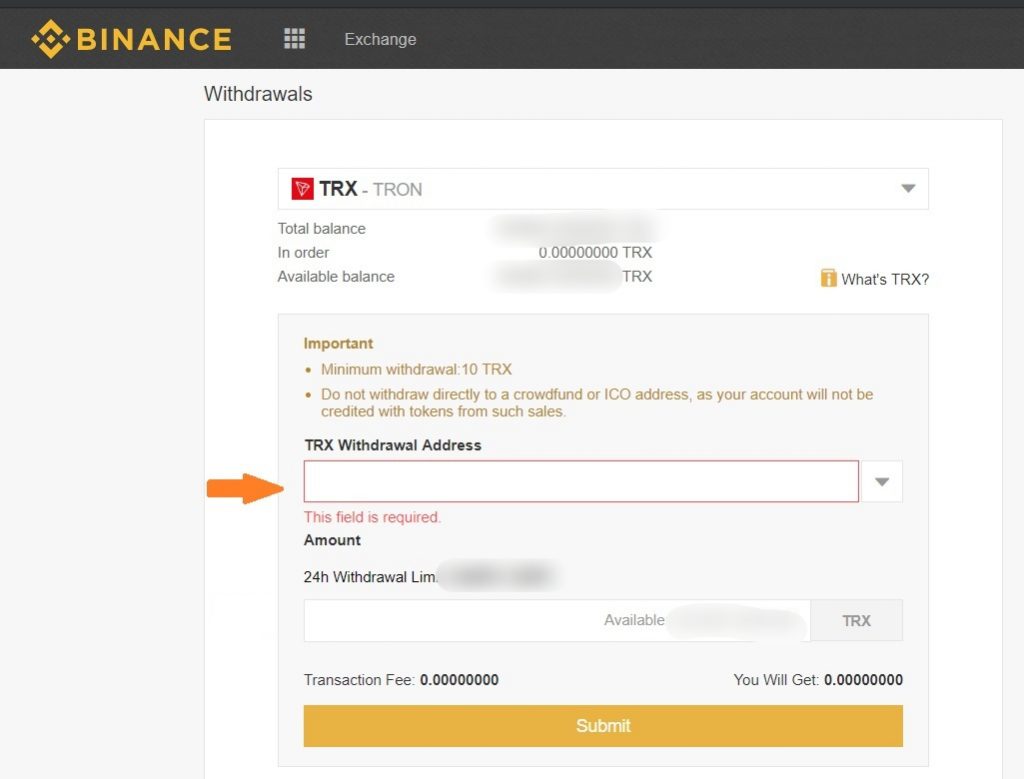
Task: Select the 'In order' label
Action: 303,253
